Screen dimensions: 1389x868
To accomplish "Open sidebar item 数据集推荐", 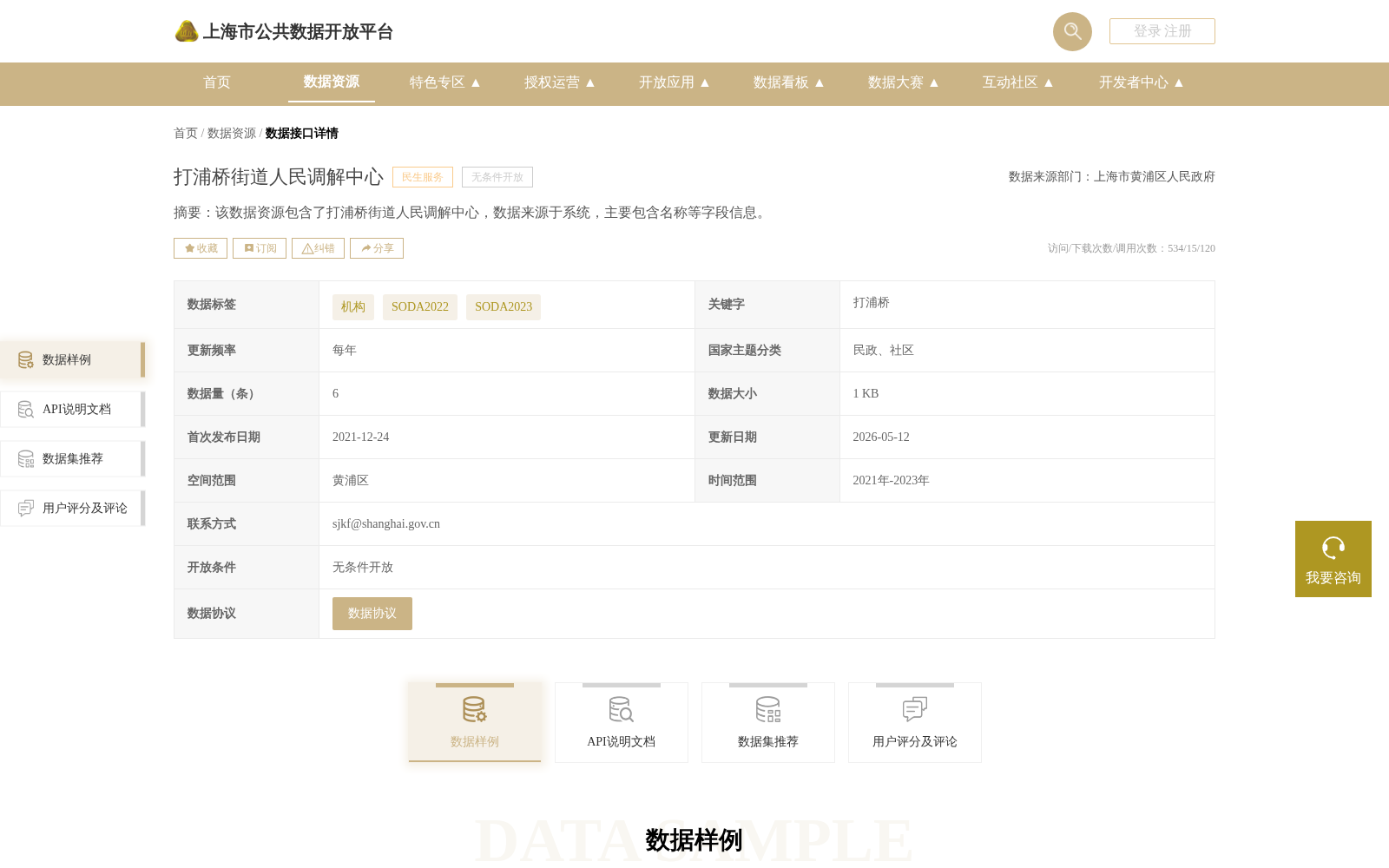I will [73, 458].
